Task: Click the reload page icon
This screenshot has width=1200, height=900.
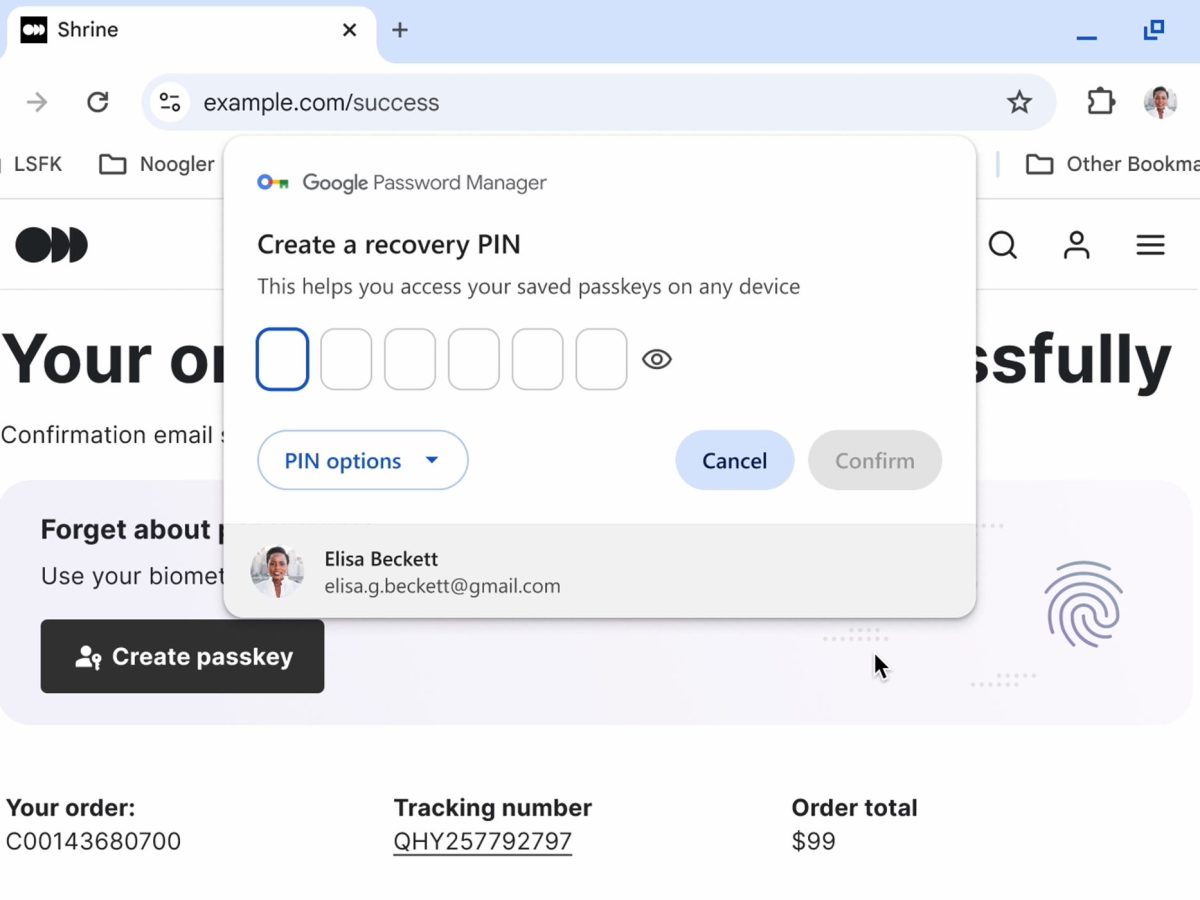Action: tap(97, 102)
